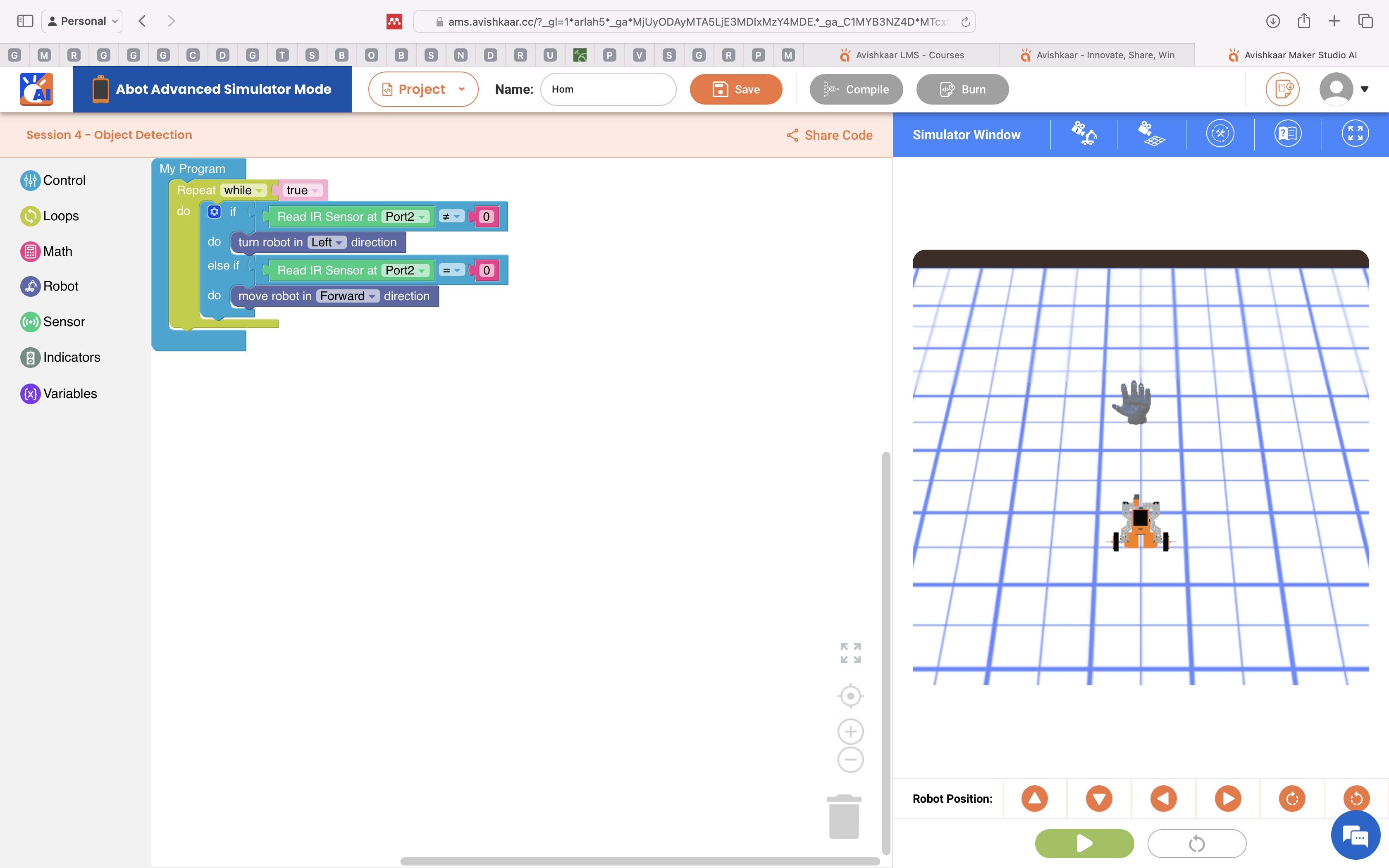1389x868 pixels.
Task: Open the simulator settings tools icon
Action: click(1220, 133)
